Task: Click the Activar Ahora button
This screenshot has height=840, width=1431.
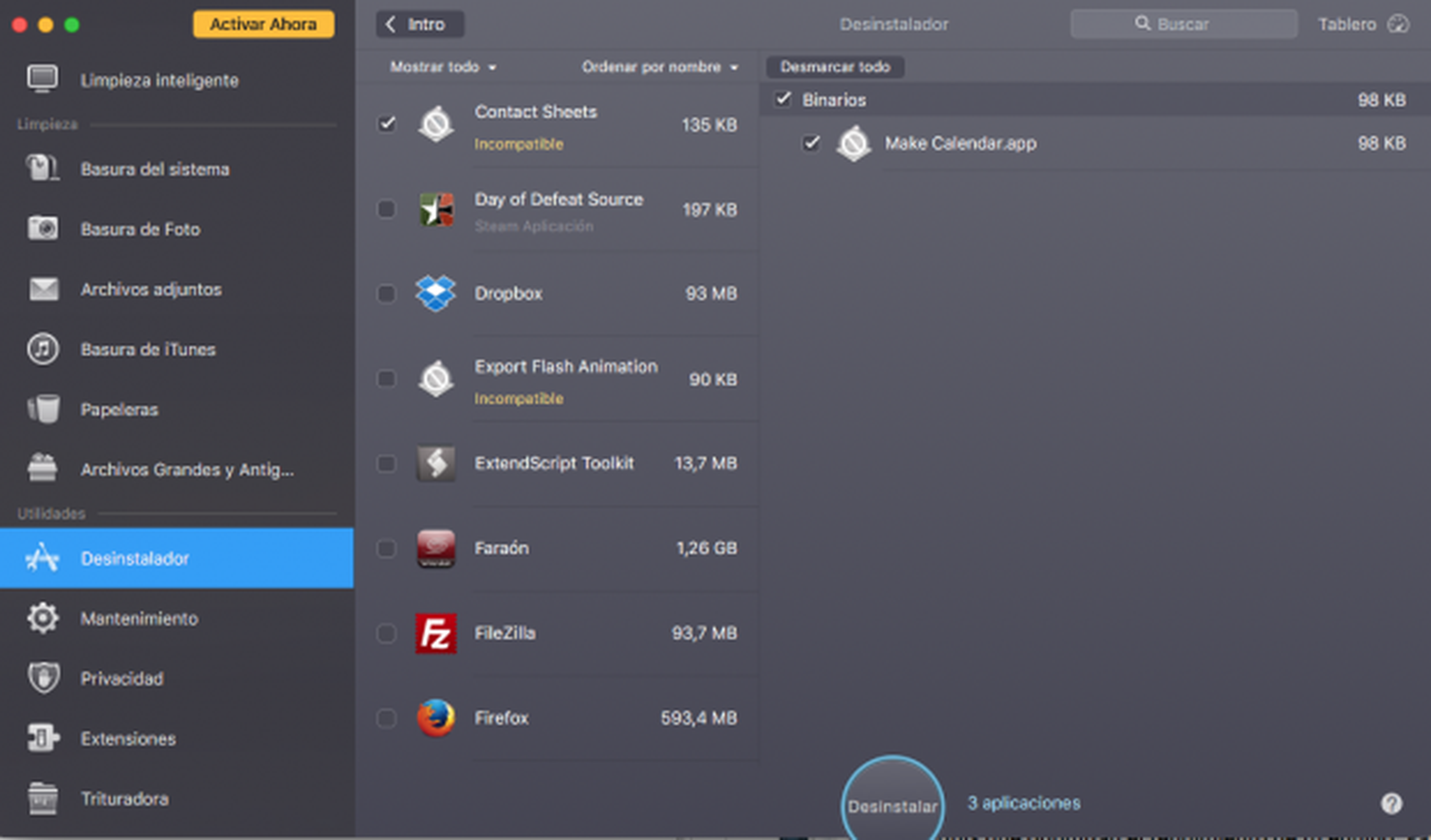Action: [263, 24]
